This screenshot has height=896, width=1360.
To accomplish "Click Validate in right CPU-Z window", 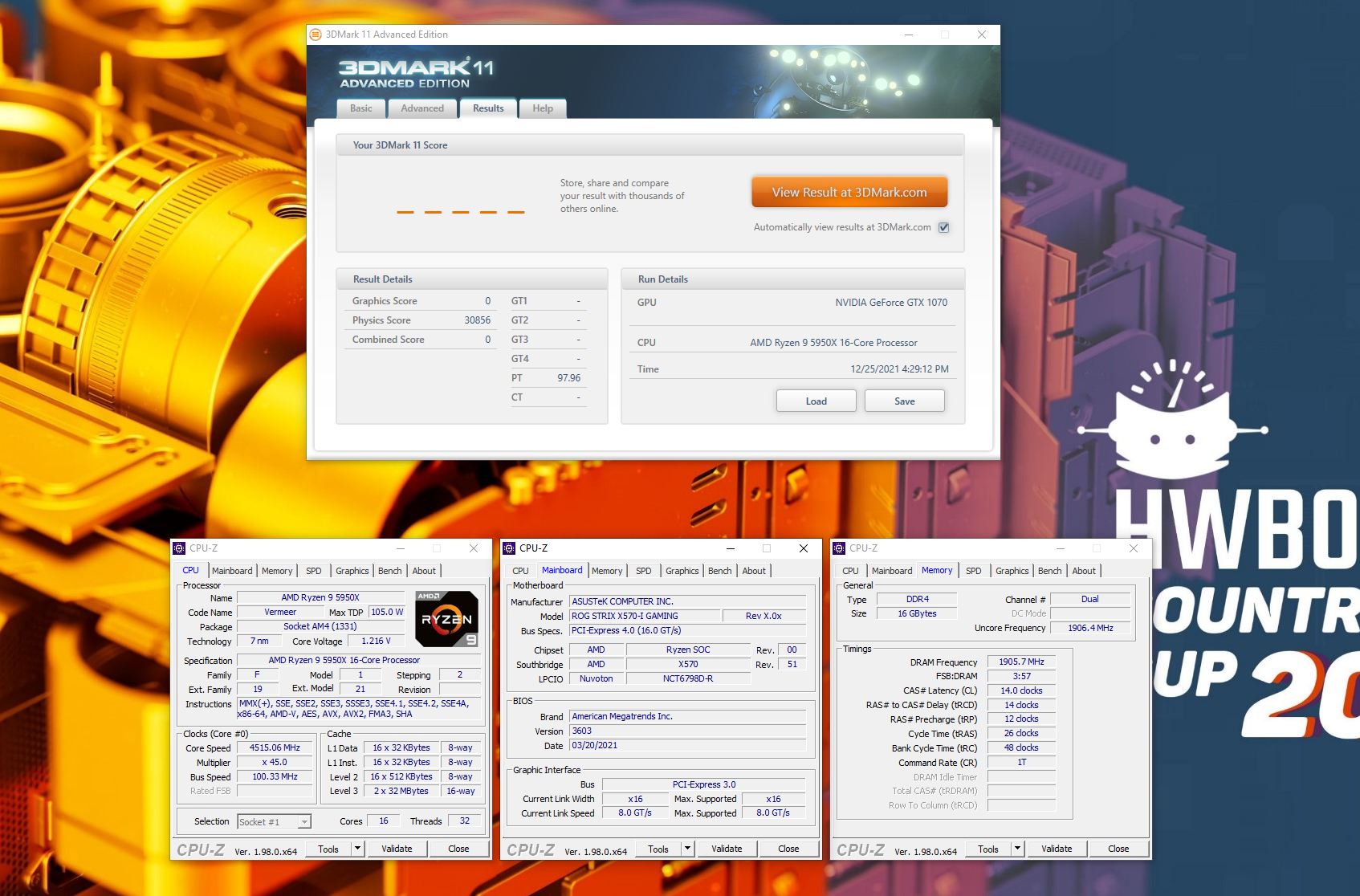I will [1057, 849].
